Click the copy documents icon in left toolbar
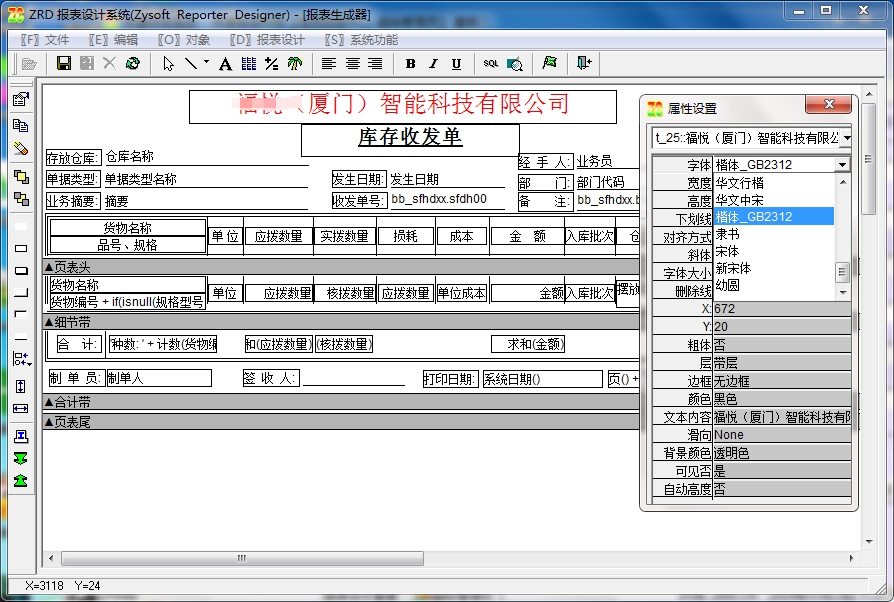 21,125
